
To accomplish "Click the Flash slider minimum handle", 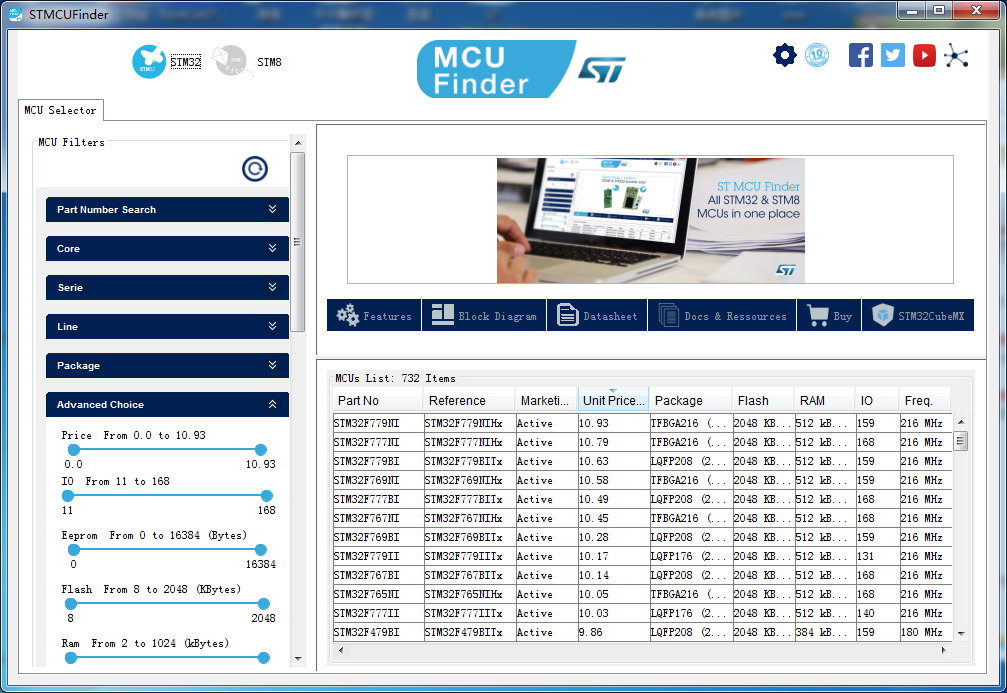I will pyautogui.click(x=71, y=604).
